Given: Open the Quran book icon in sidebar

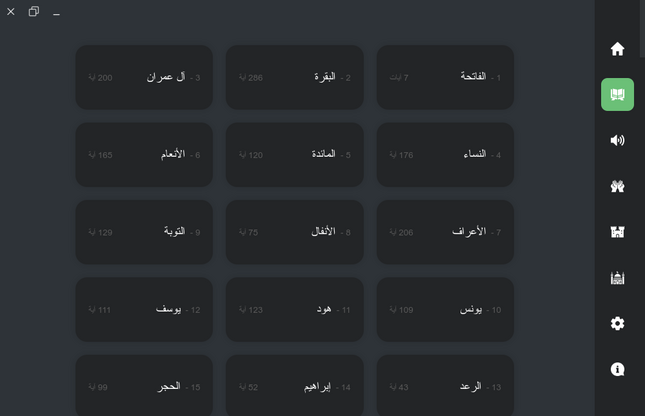Looking at the screenshot, I should click(x=617, y=95).
